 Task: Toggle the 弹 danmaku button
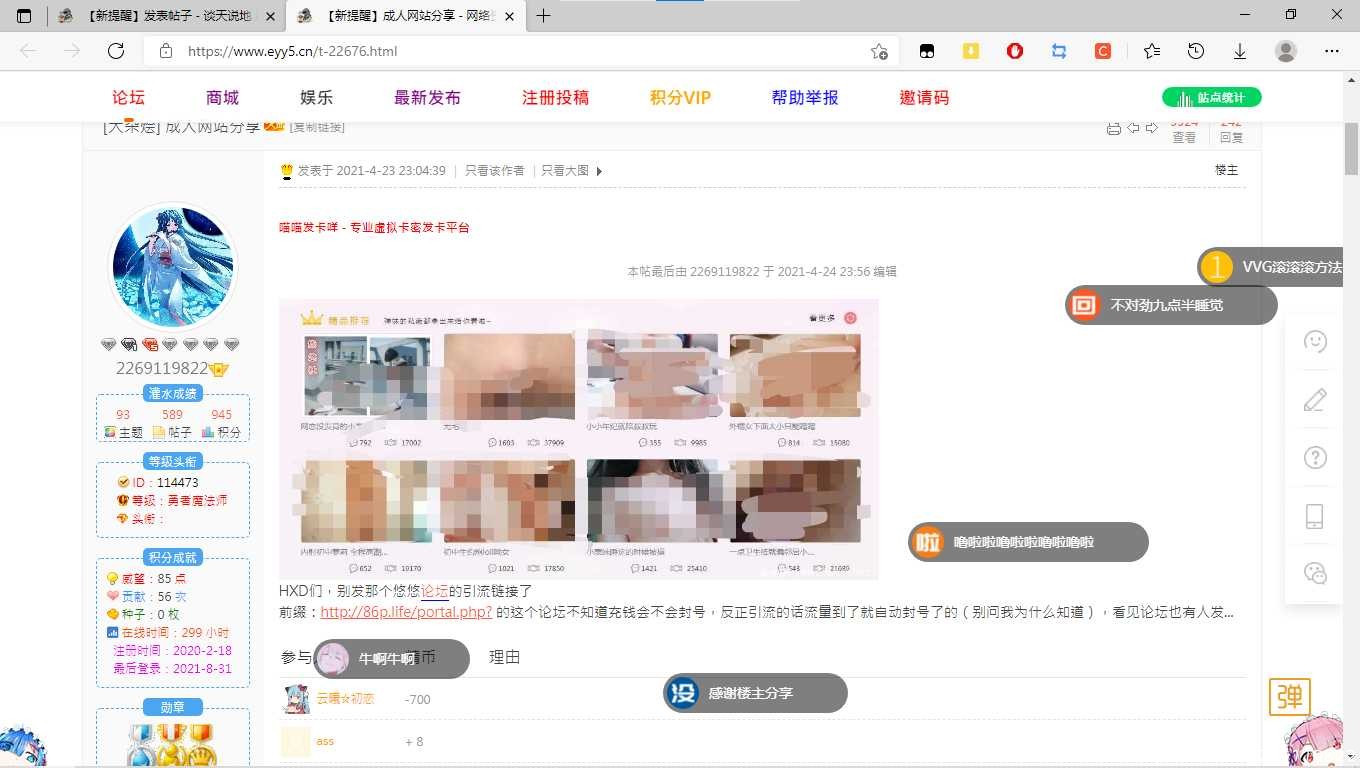pyautogui.click(x=1289, y=697)
